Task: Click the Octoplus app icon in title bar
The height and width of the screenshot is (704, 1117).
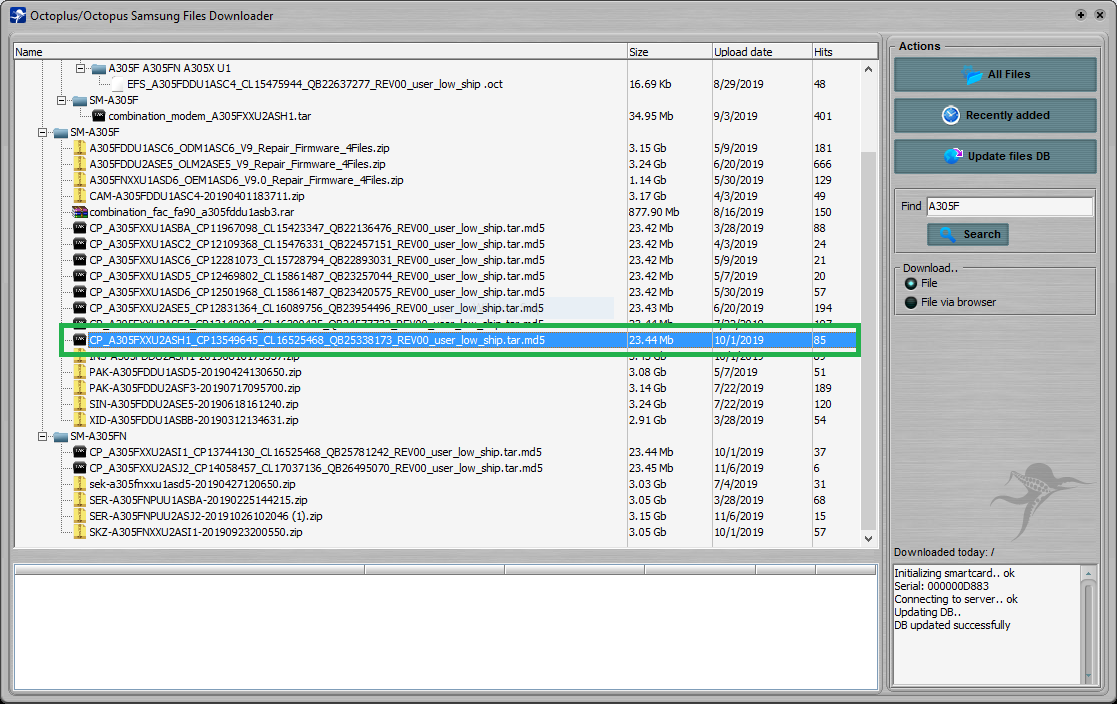Action: 17,15
